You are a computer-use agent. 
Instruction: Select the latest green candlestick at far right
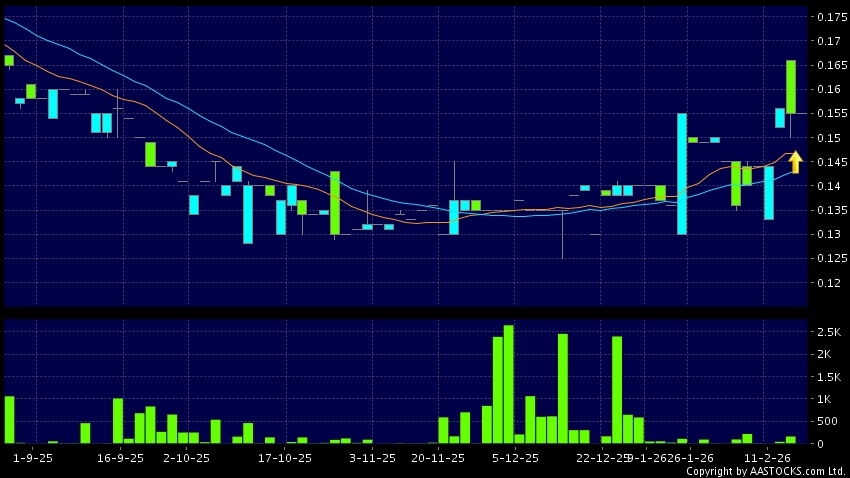(x=790, y=87)
